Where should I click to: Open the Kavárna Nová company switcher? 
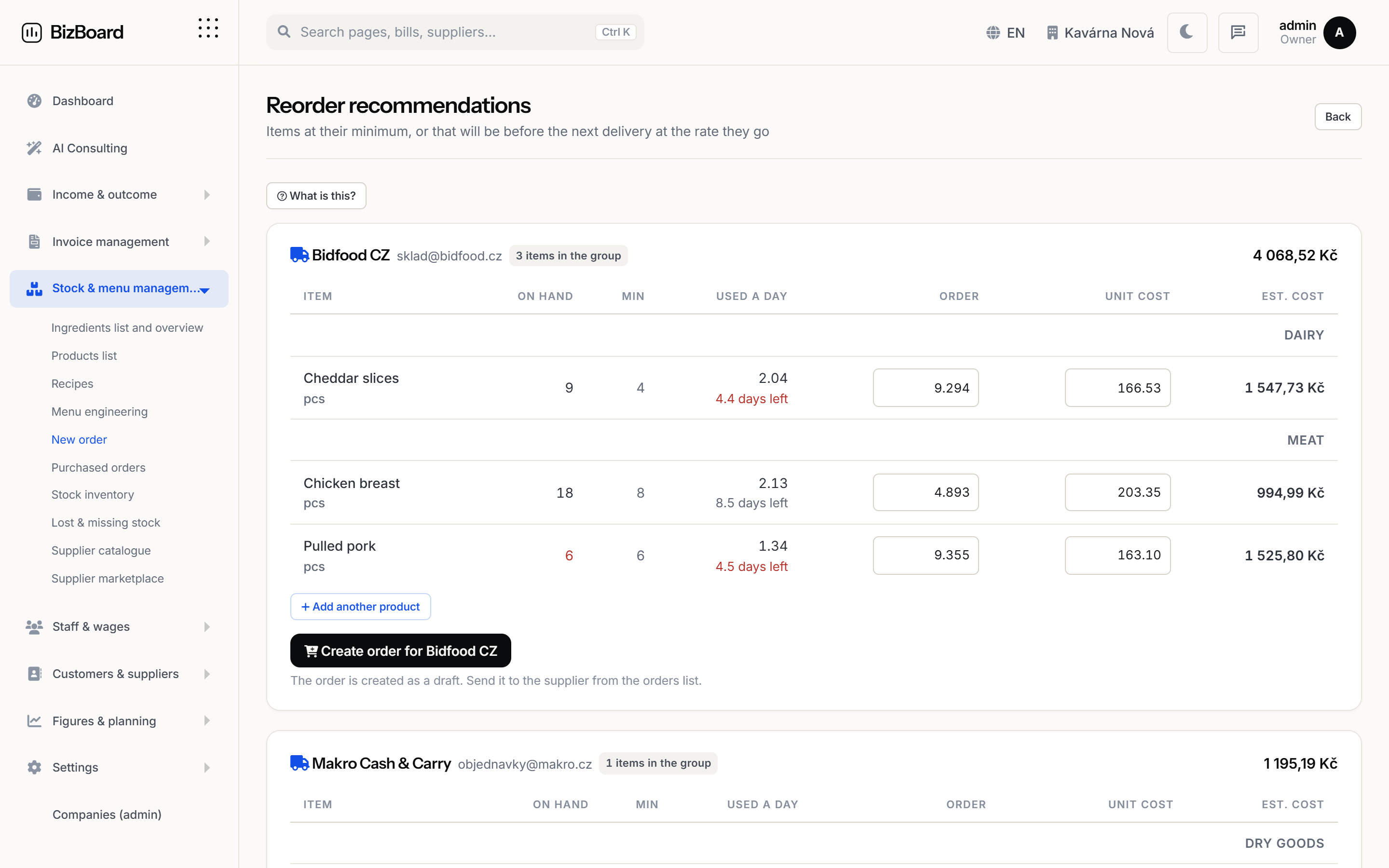click(x=1100, y=33)
